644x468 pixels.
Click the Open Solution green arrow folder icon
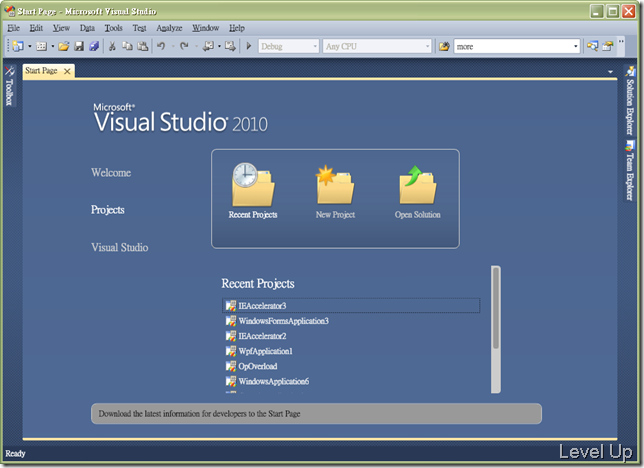(x=417, y=184)
